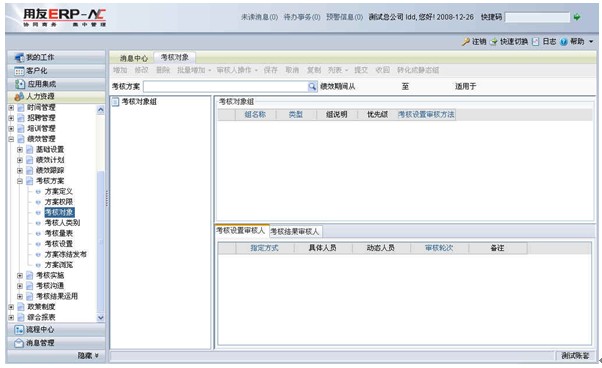Click the green go arrow beside 快捷码
The image size is (602, 368).
click(x=576, y=17)
